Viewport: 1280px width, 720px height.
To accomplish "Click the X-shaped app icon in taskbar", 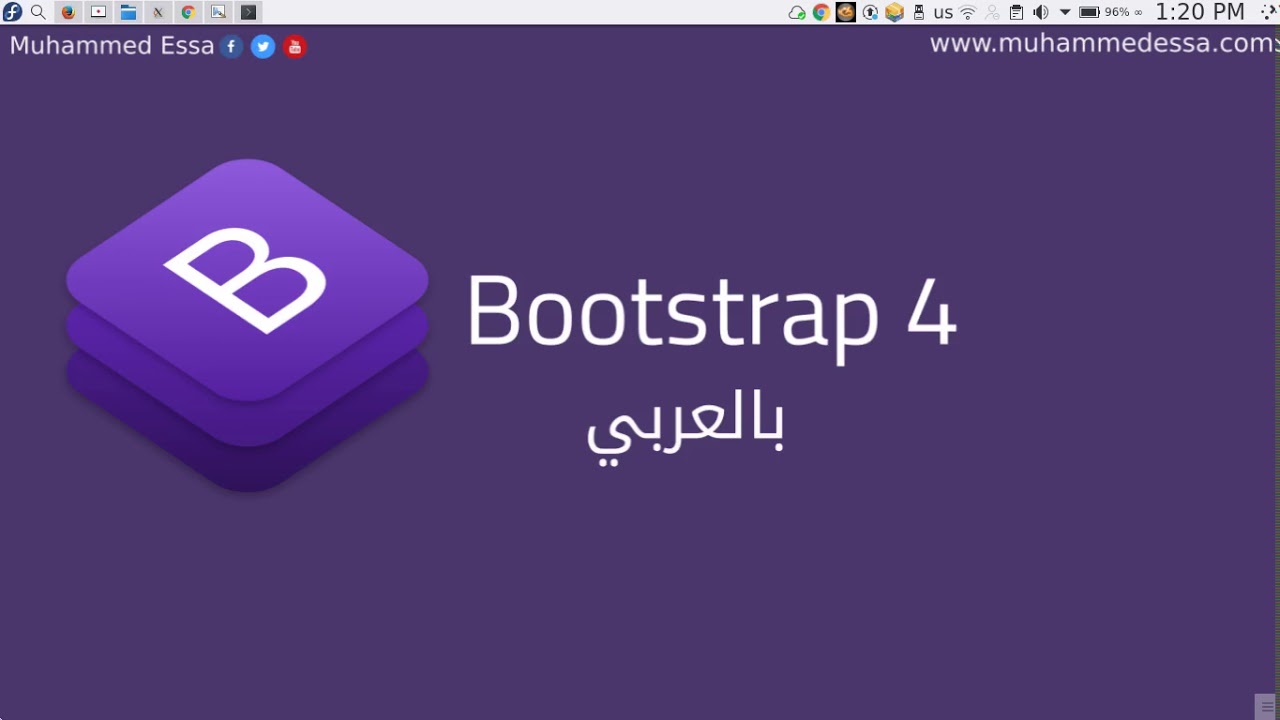I will [158, 12].
